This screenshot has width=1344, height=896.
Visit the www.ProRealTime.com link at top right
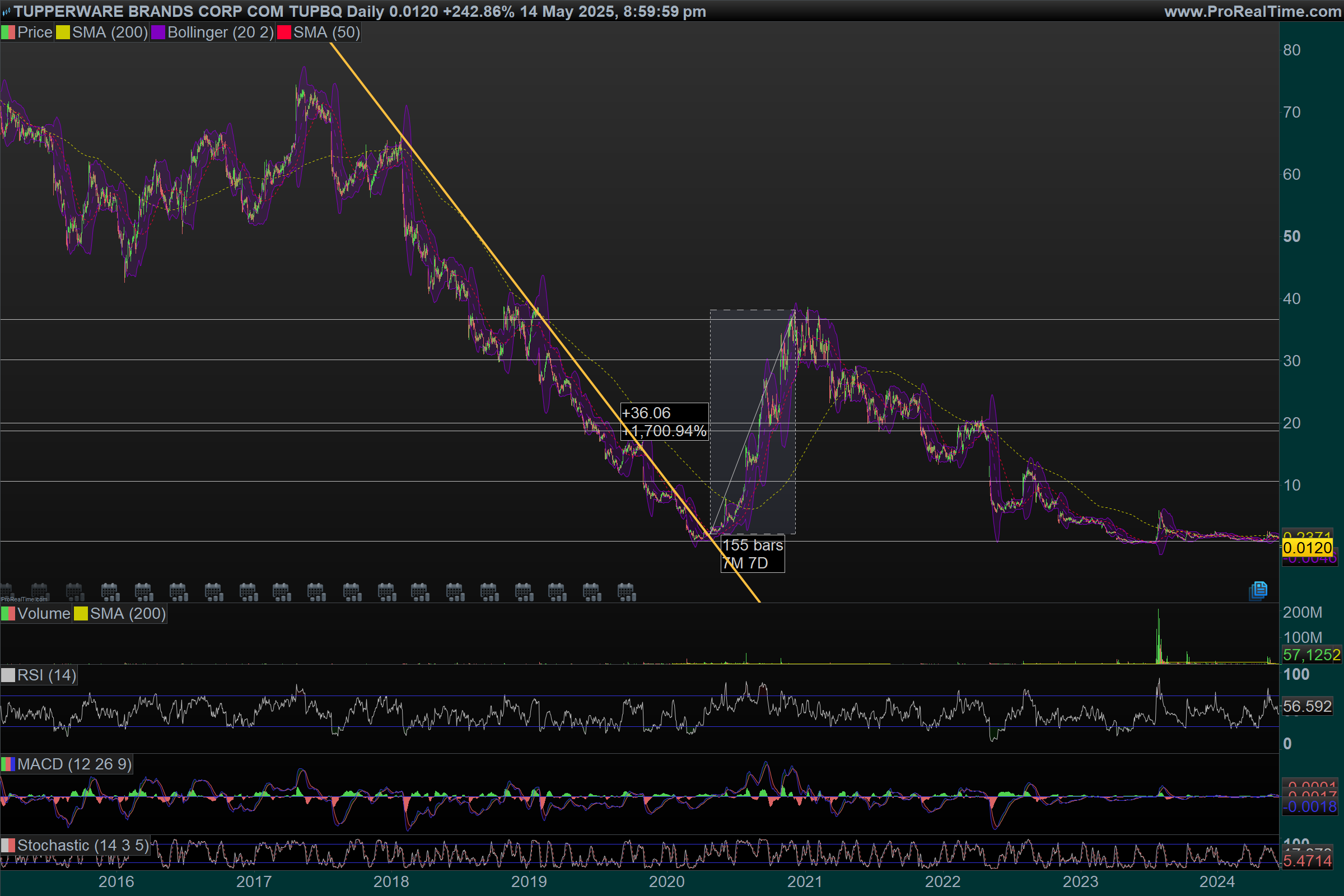[x=1252, y=11]
